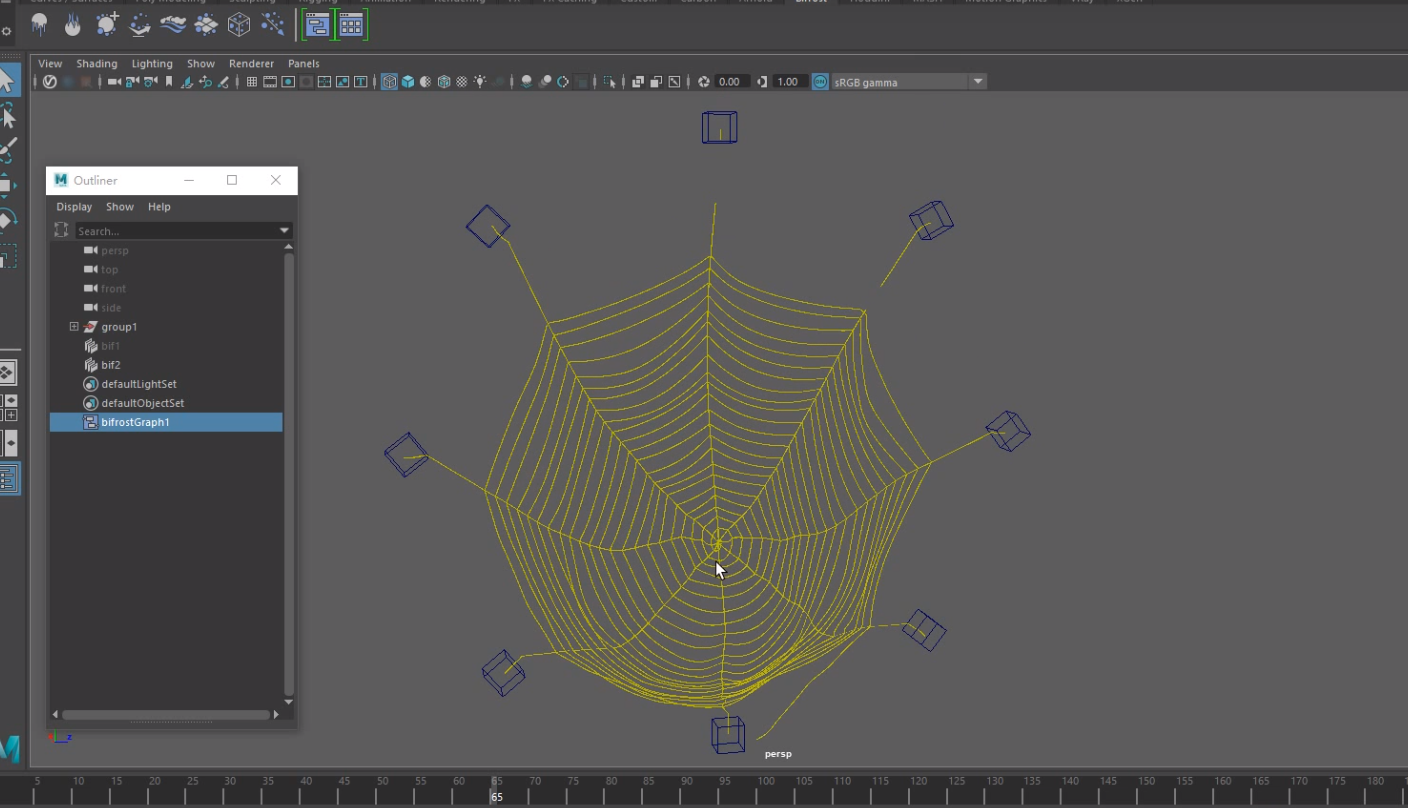Open the Renderer menu of the viewport panel
This screenshot has height=808, width=1408.
pyautogui.click(x=251, y=63)
